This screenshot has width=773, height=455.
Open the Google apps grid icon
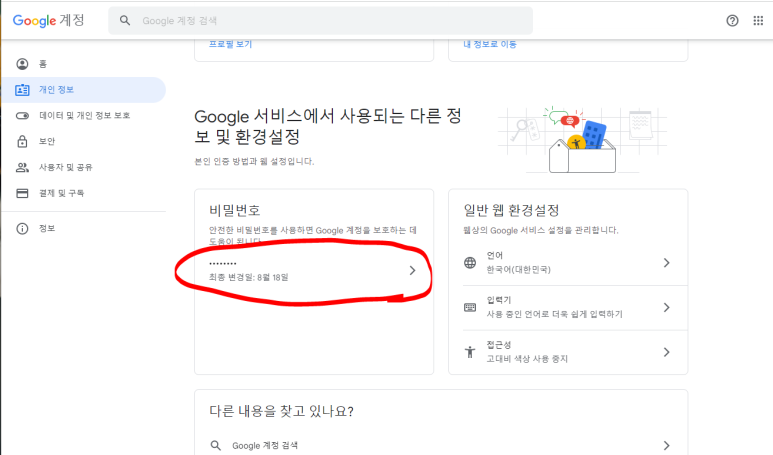point(758,20)
